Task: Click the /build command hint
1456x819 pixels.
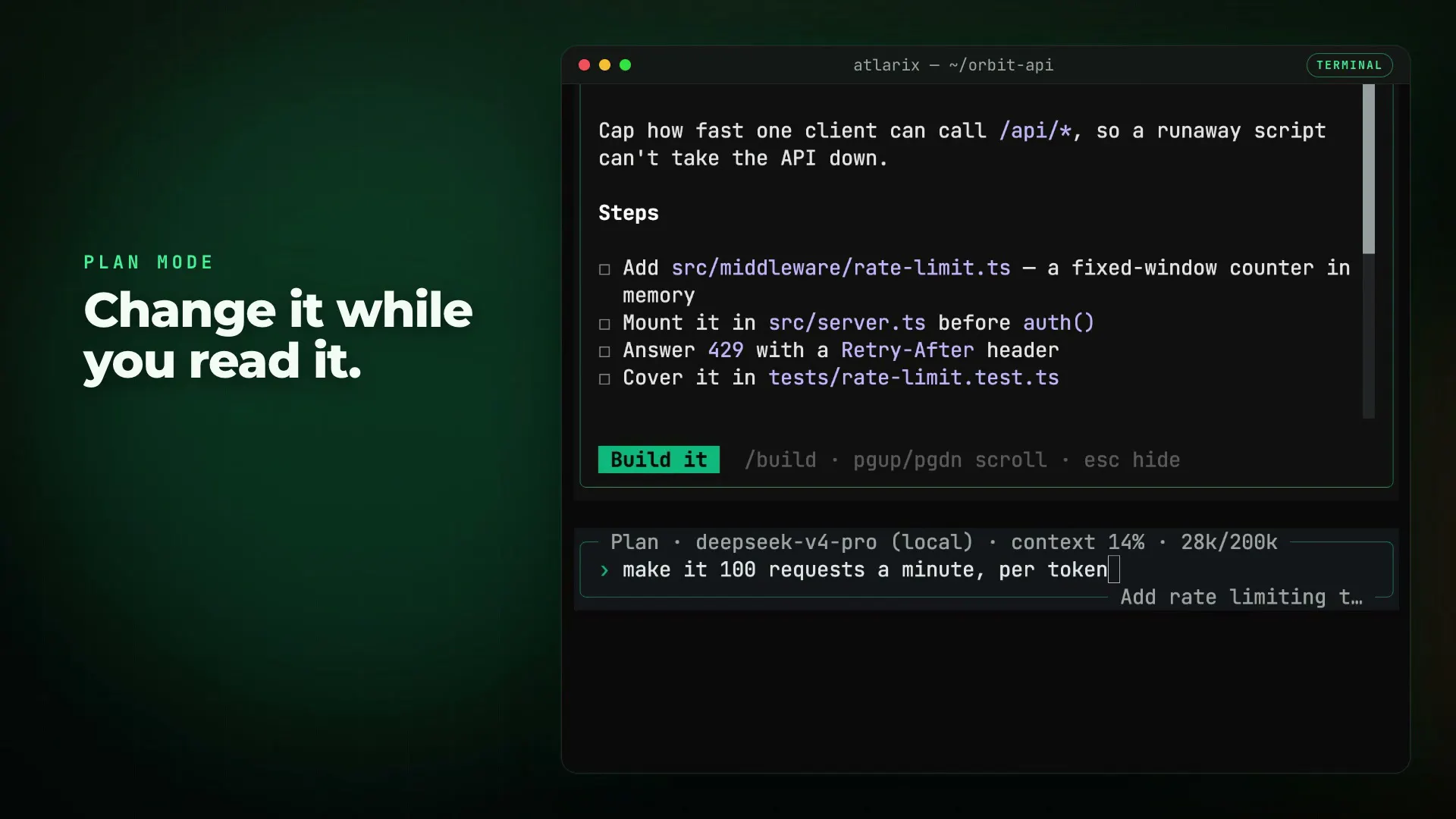Action: point(780,460)
